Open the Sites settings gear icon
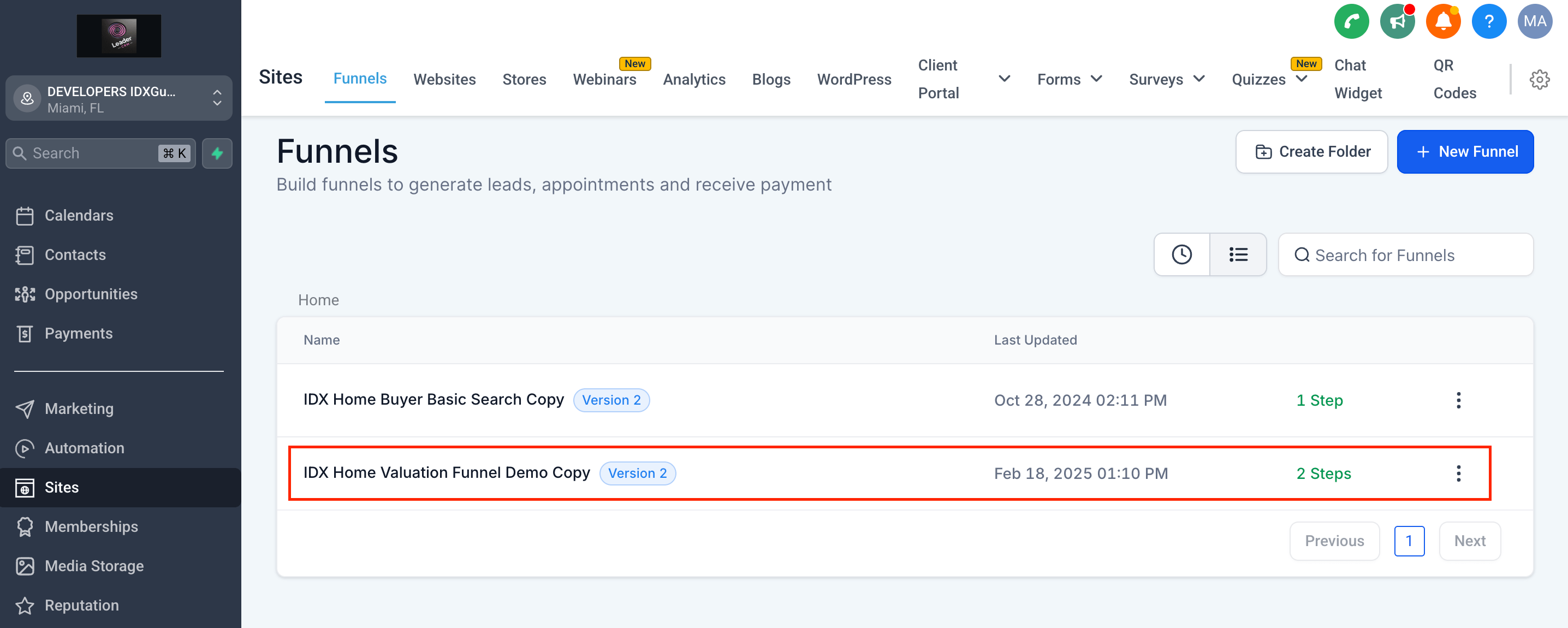Viewport: 1568px width, 628px height. [1540, 79]
